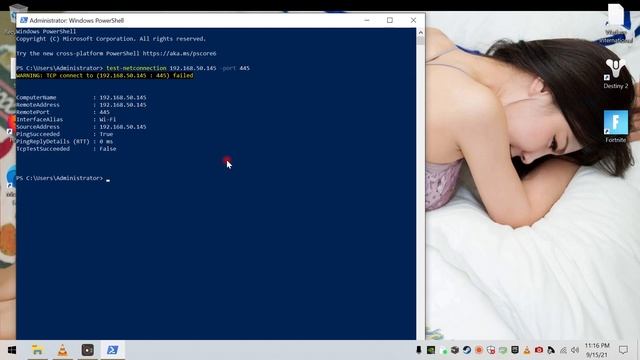Screen dimensions: 640x360
Task: Close the PowerShell window
Action: [x=413, y=20]
